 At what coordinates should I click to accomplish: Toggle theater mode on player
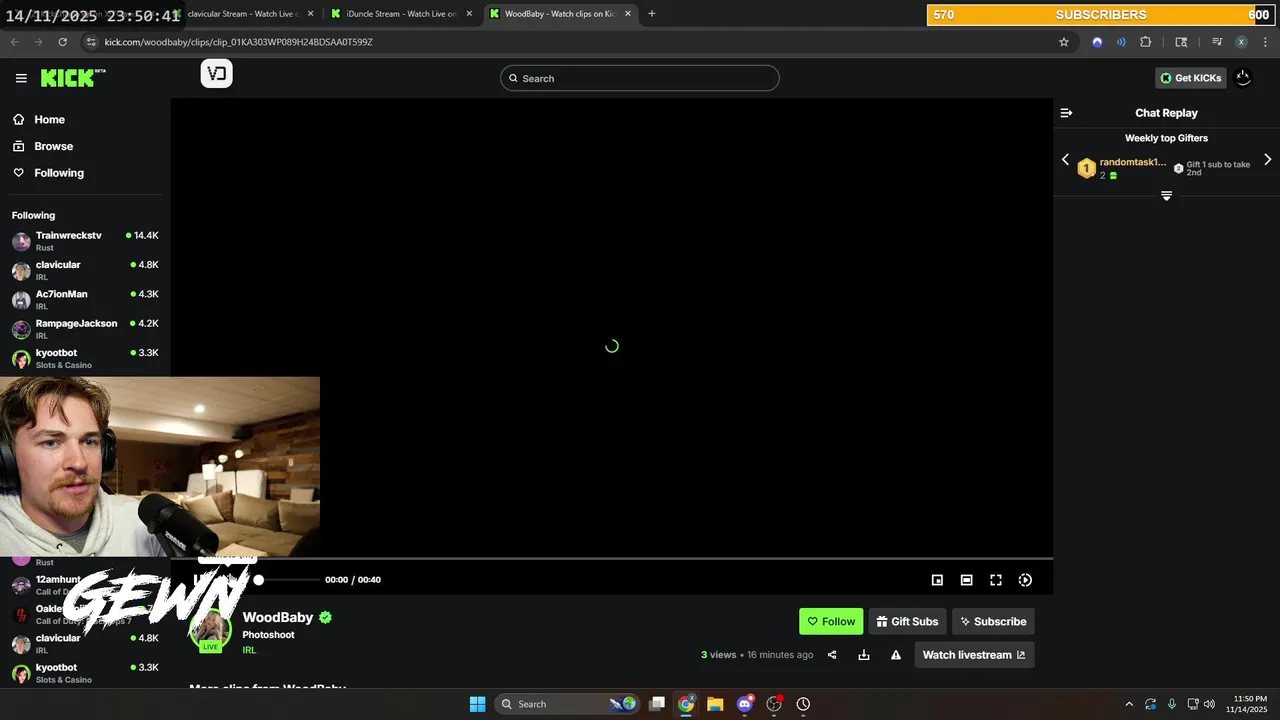pos(966,580)
